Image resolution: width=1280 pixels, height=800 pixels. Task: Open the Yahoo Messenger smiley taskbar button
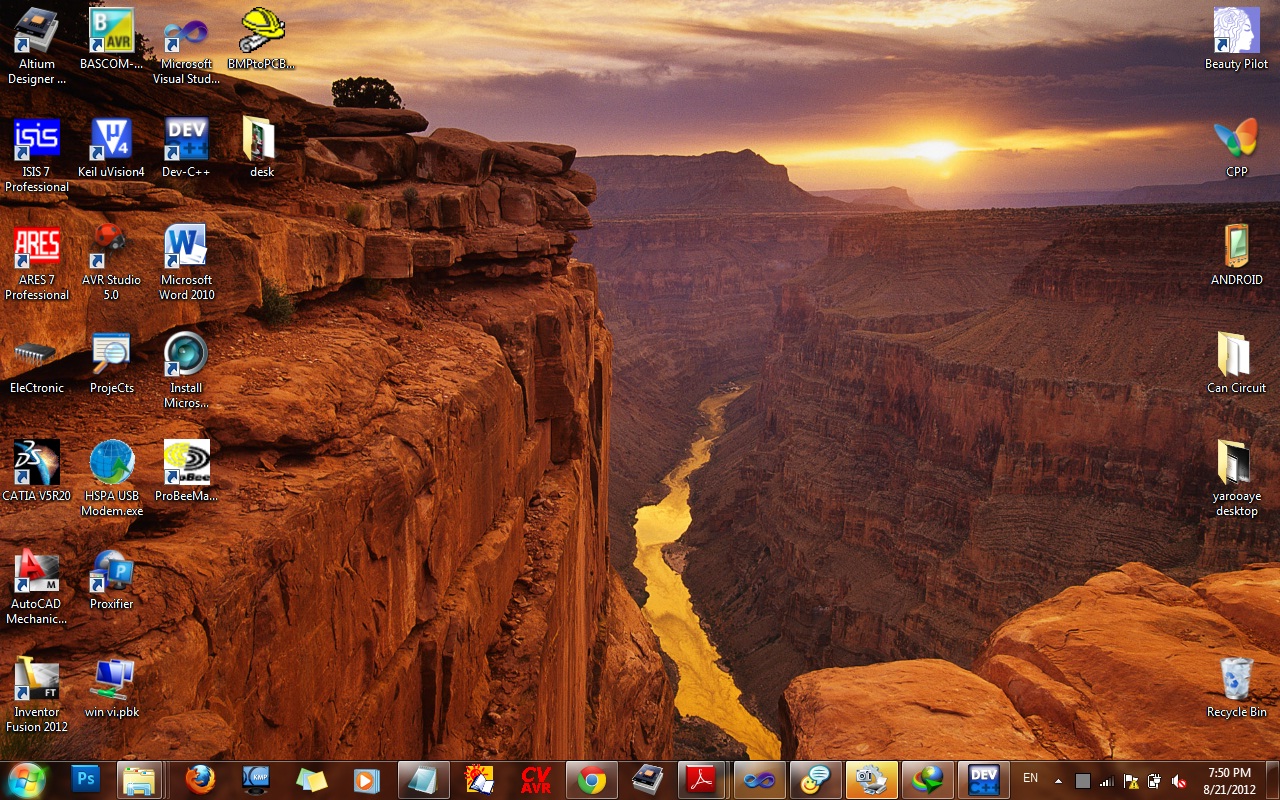point(815,779)
